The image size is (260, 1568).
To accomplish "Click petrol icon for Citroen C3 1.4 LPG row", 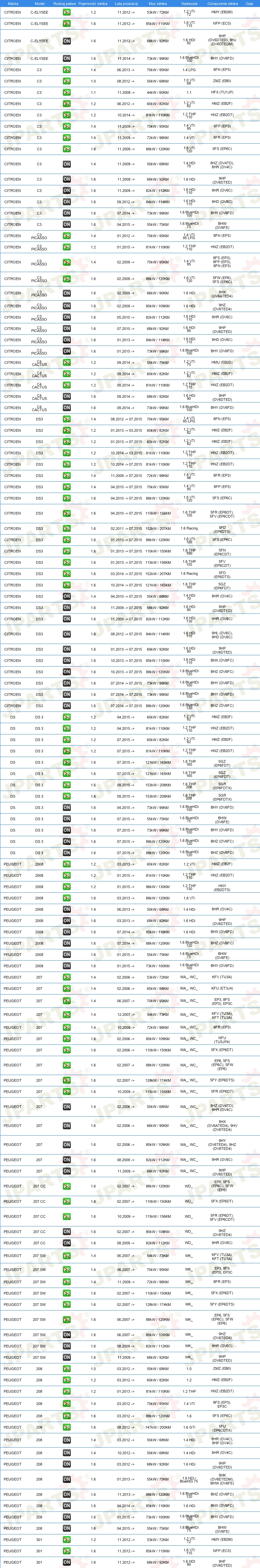I will pos(66,70).
